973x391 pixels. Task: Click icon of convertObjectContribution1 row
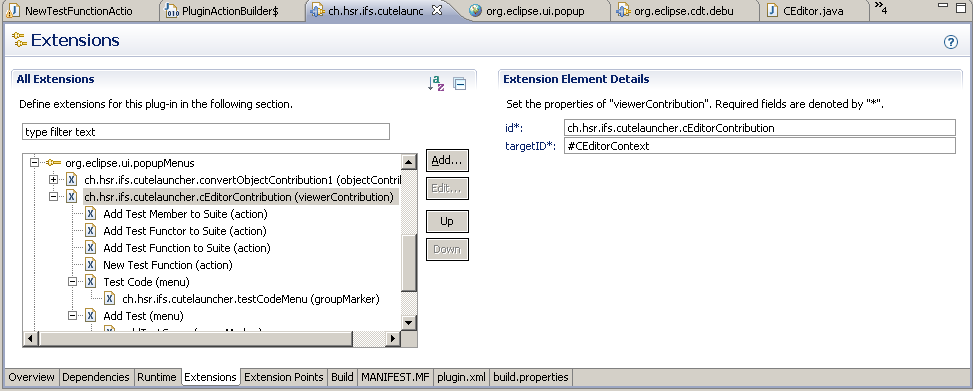tap(71, 180)
